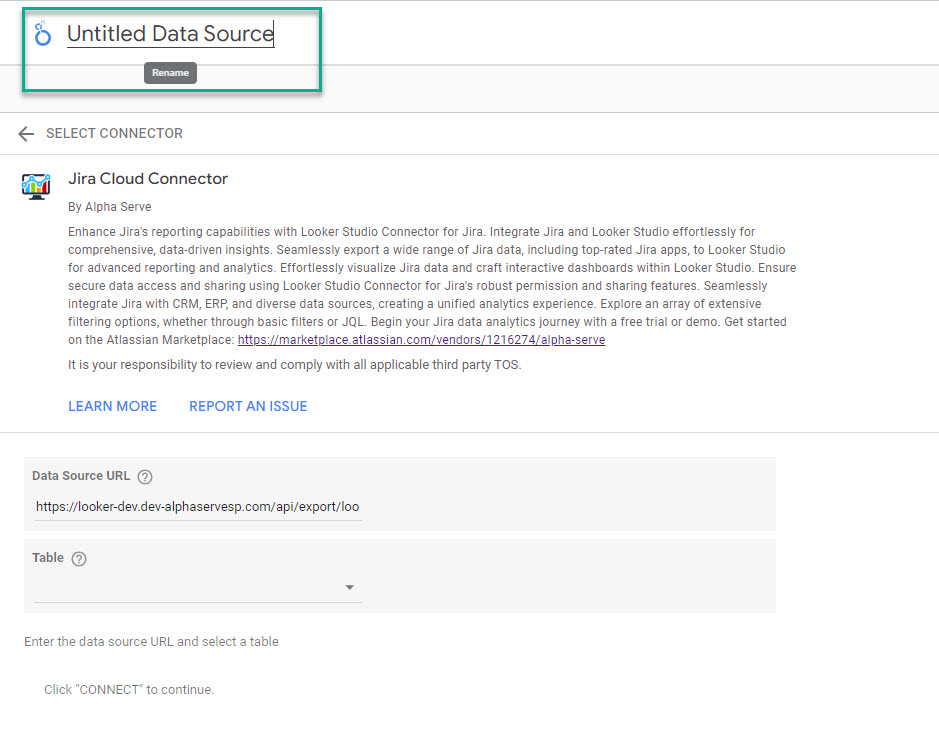Click the third party TOS responsibility notice
The width and height of the screenshot is (939, 736).
[x=295, y=365]
